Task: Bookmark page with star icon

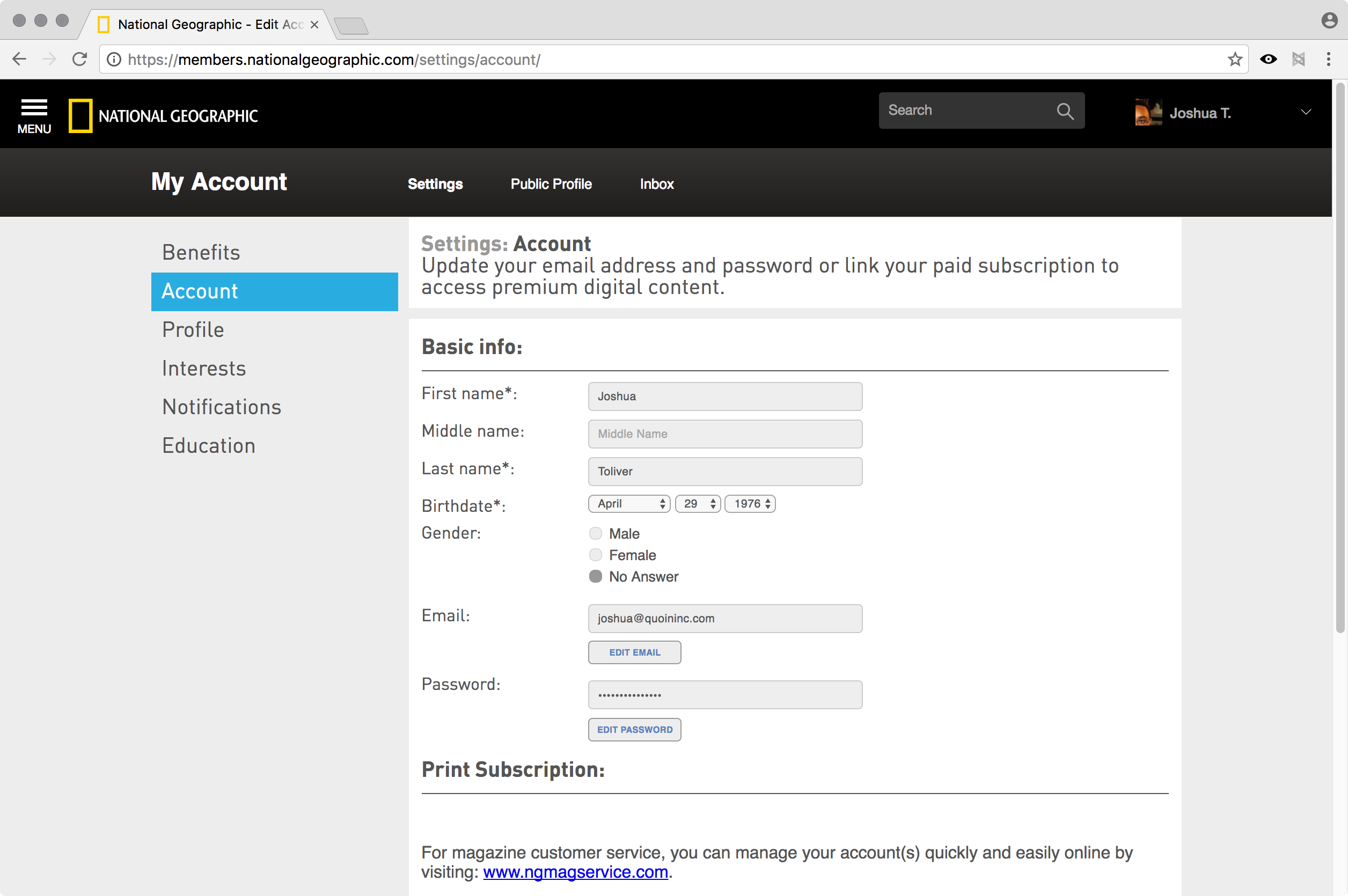Action: pos(1235,60)
